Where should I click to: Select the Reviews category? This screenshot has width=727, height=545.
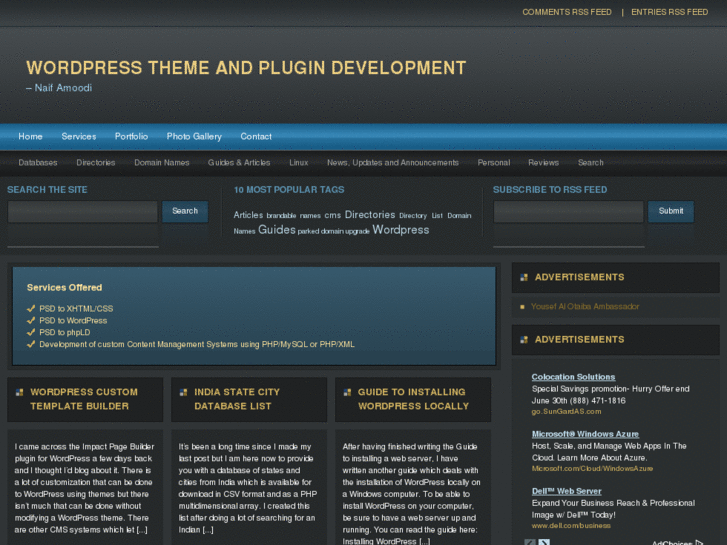[x=543, y=162]
